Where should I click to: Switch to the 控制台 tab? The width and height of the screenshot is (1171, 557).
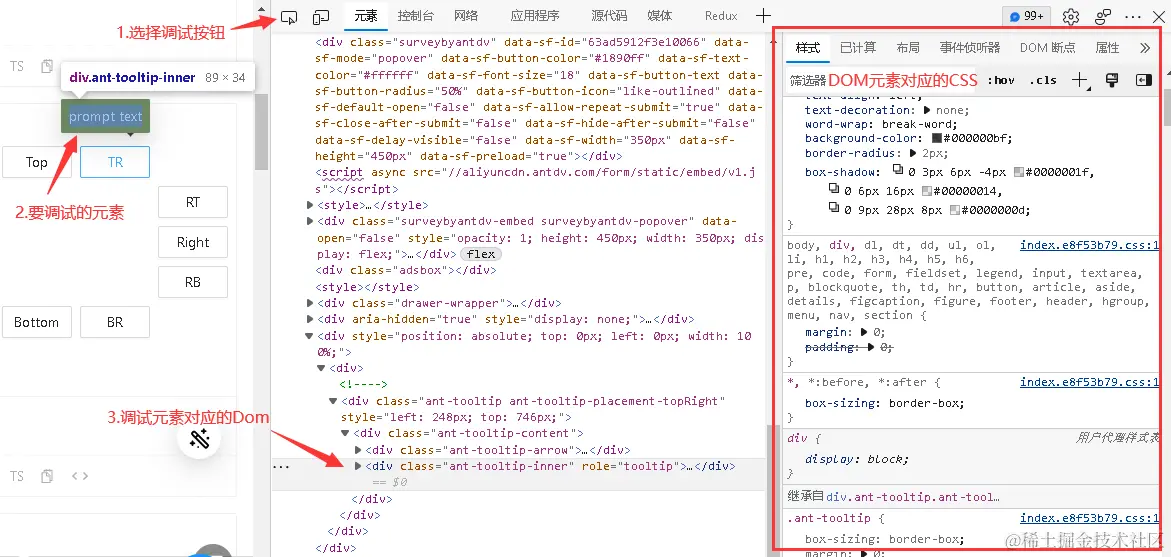pyautogui.click(x=416, y=16)
